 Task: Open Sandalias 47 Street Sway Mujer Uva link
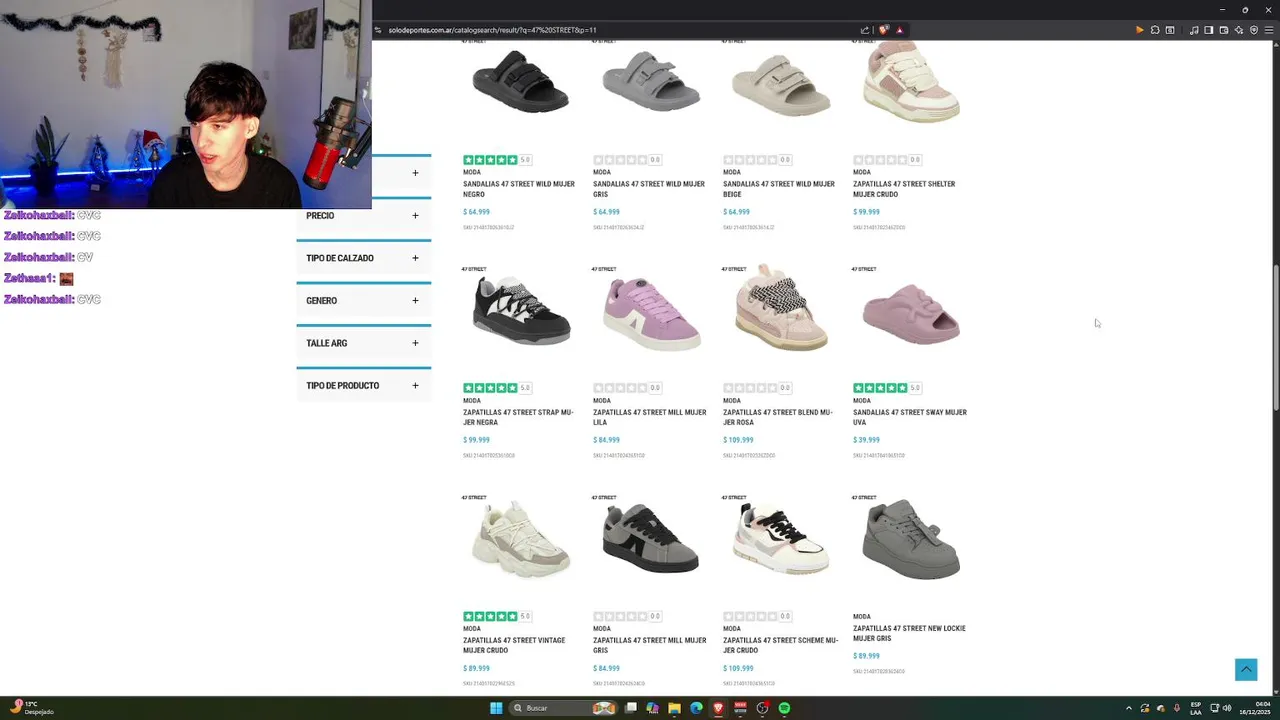click(910, 417)
